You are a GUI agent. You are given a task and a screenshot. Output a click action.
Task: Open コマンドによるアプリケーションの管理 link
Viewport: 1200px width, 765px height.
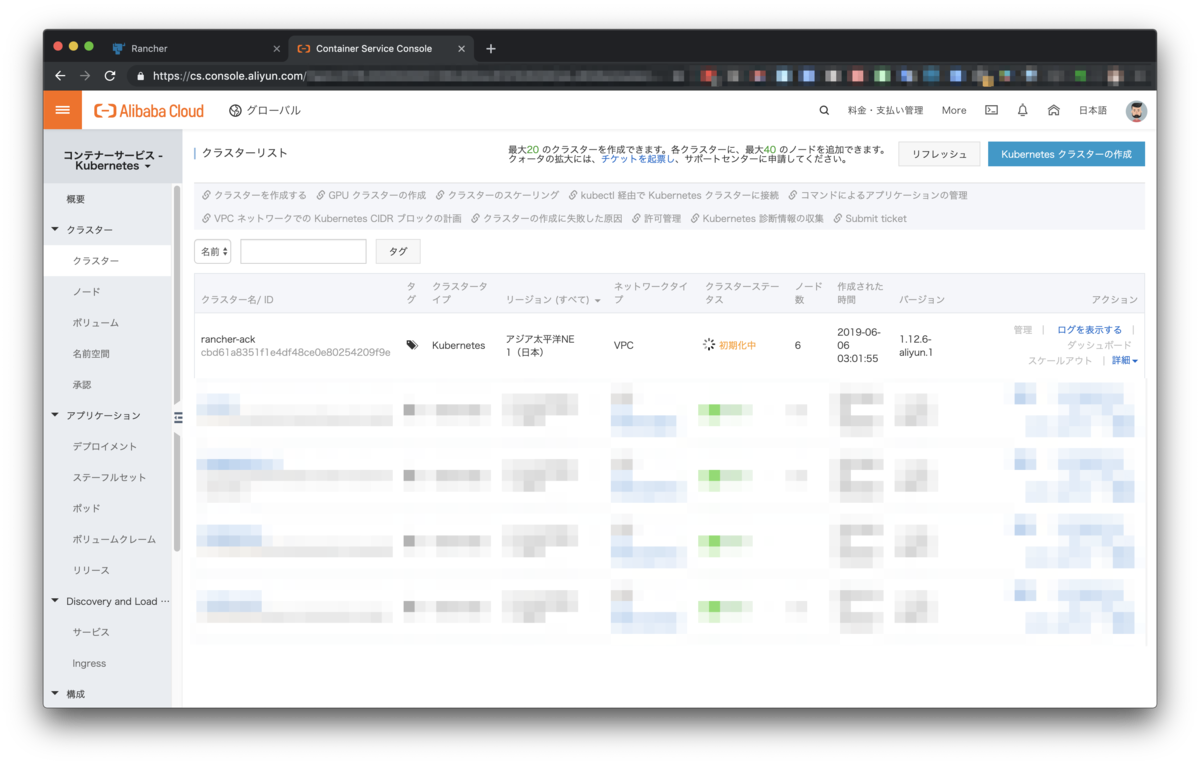click(877, 195)
